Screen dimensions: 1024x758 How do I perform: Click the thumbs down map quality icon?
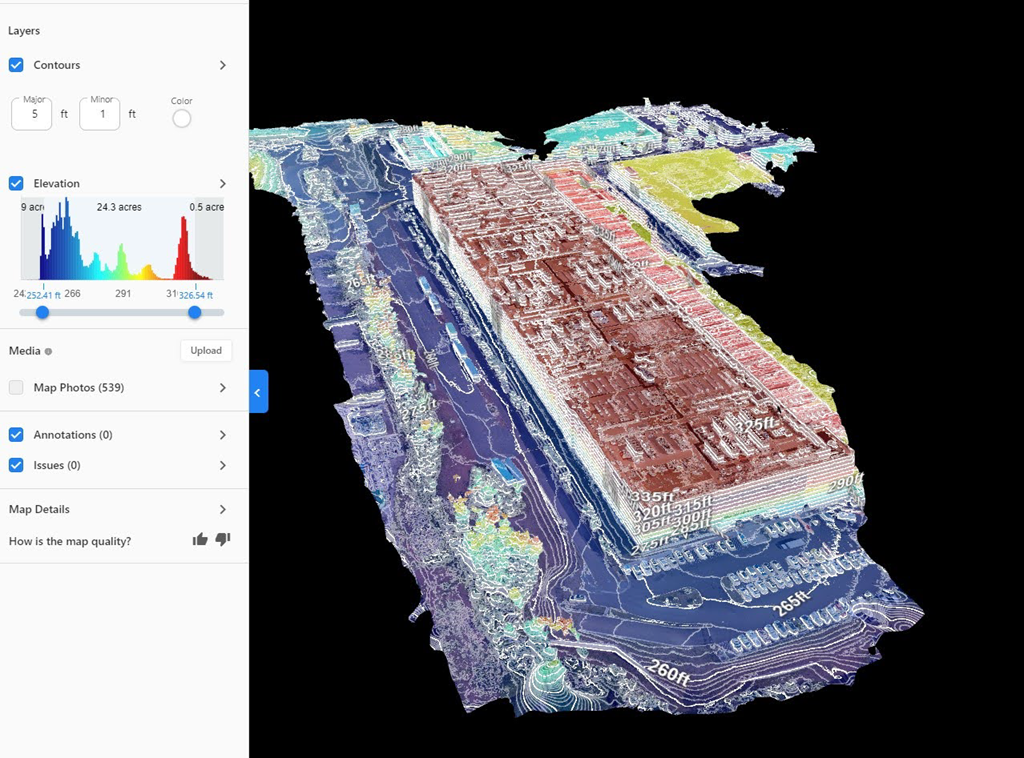tap(223, 540)
